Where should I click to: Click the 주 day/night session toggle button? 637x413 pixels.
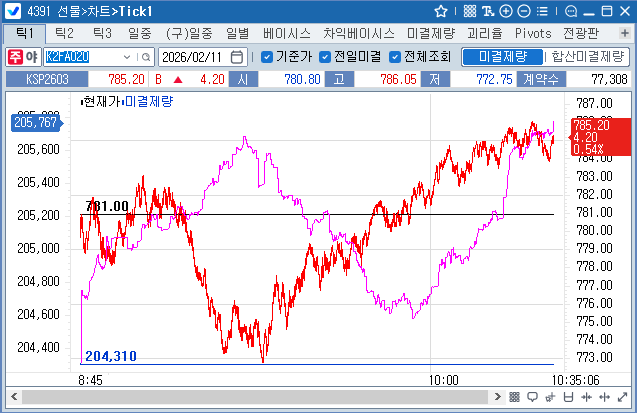pos(16,57)
